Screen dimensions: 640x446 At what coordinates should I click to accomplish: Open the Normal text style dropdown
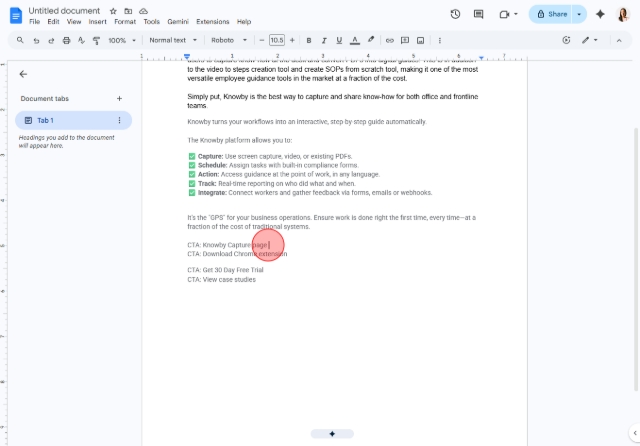click(x=173, y=40)
